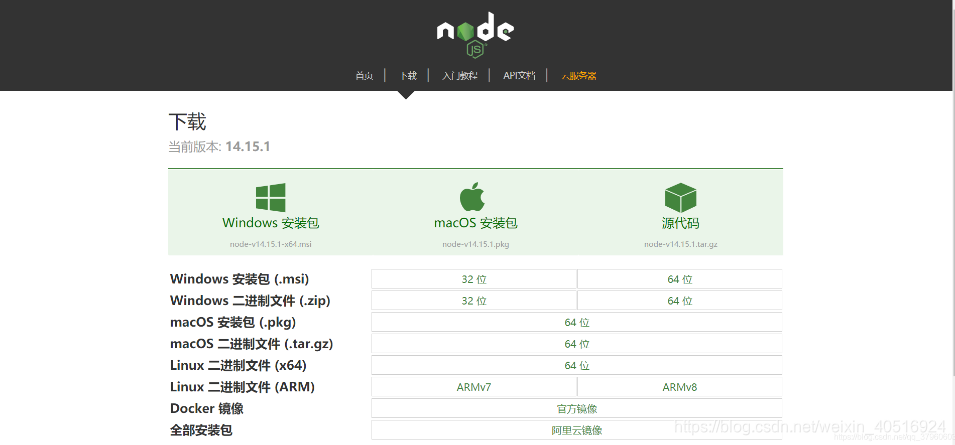Open the 首页 home nav item
The width and height of the screenshot is (955, 445).
coord(364,75)
